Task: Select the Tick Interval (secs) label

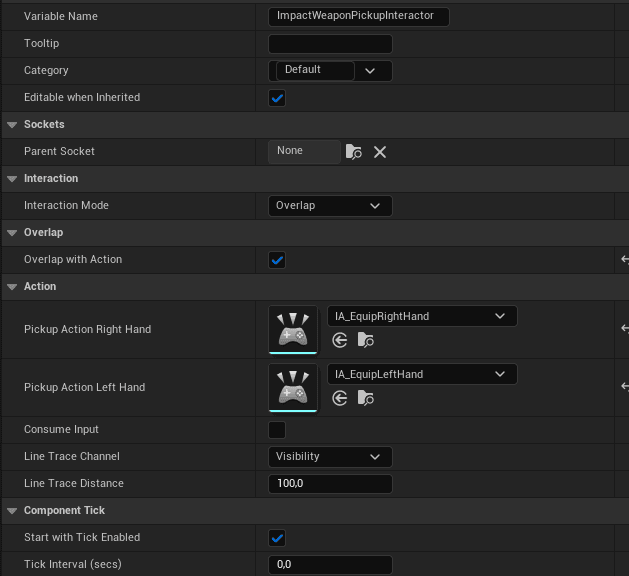Action: (73, 564)
